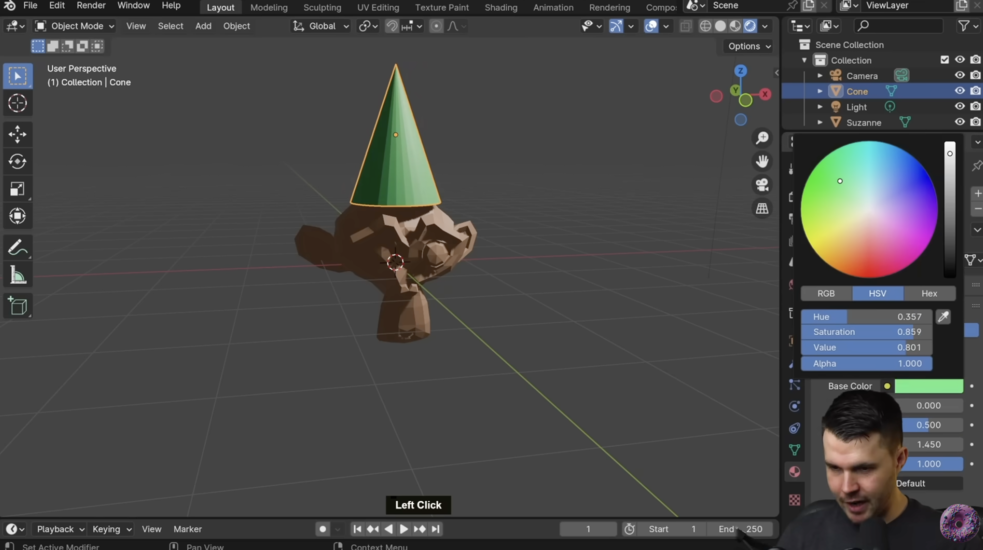
Task: Toggle snapping magnet
Action: (x=392, y=26)
